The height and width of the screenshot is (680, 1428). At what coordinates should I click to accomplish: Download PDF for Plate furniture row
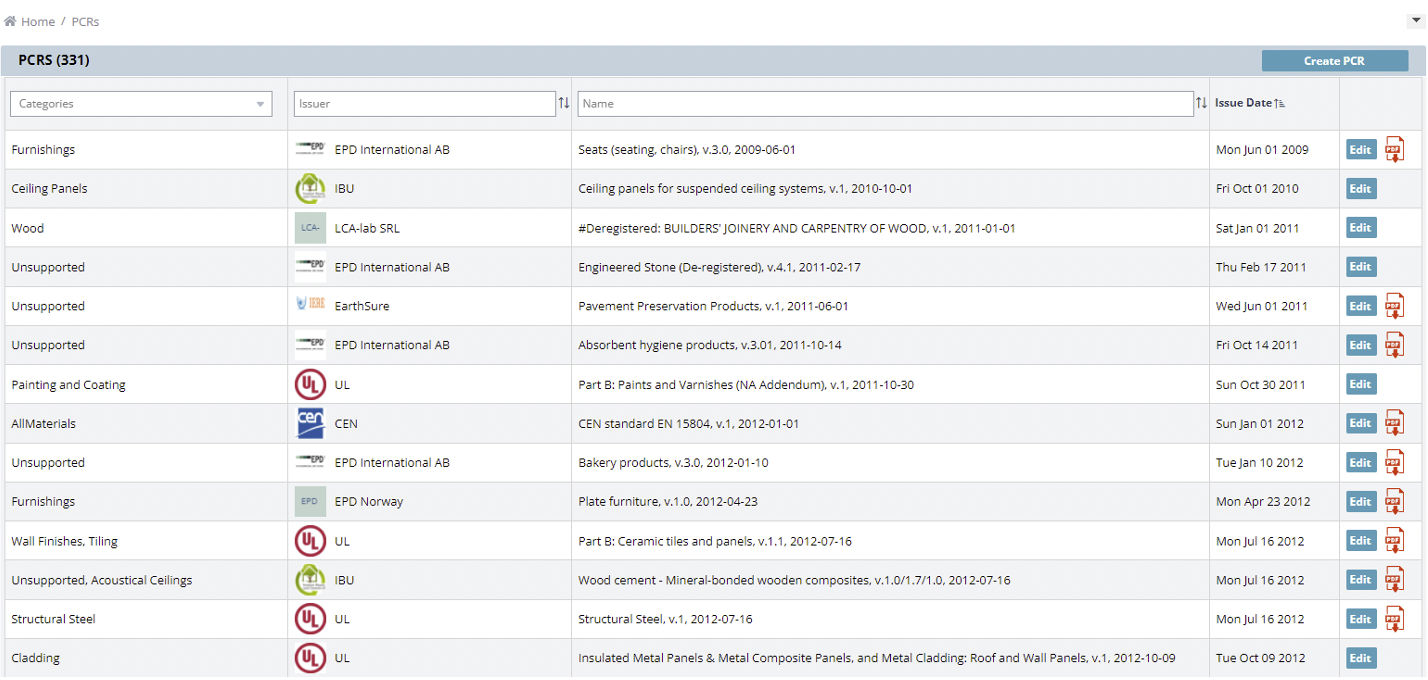[1394, 501]
